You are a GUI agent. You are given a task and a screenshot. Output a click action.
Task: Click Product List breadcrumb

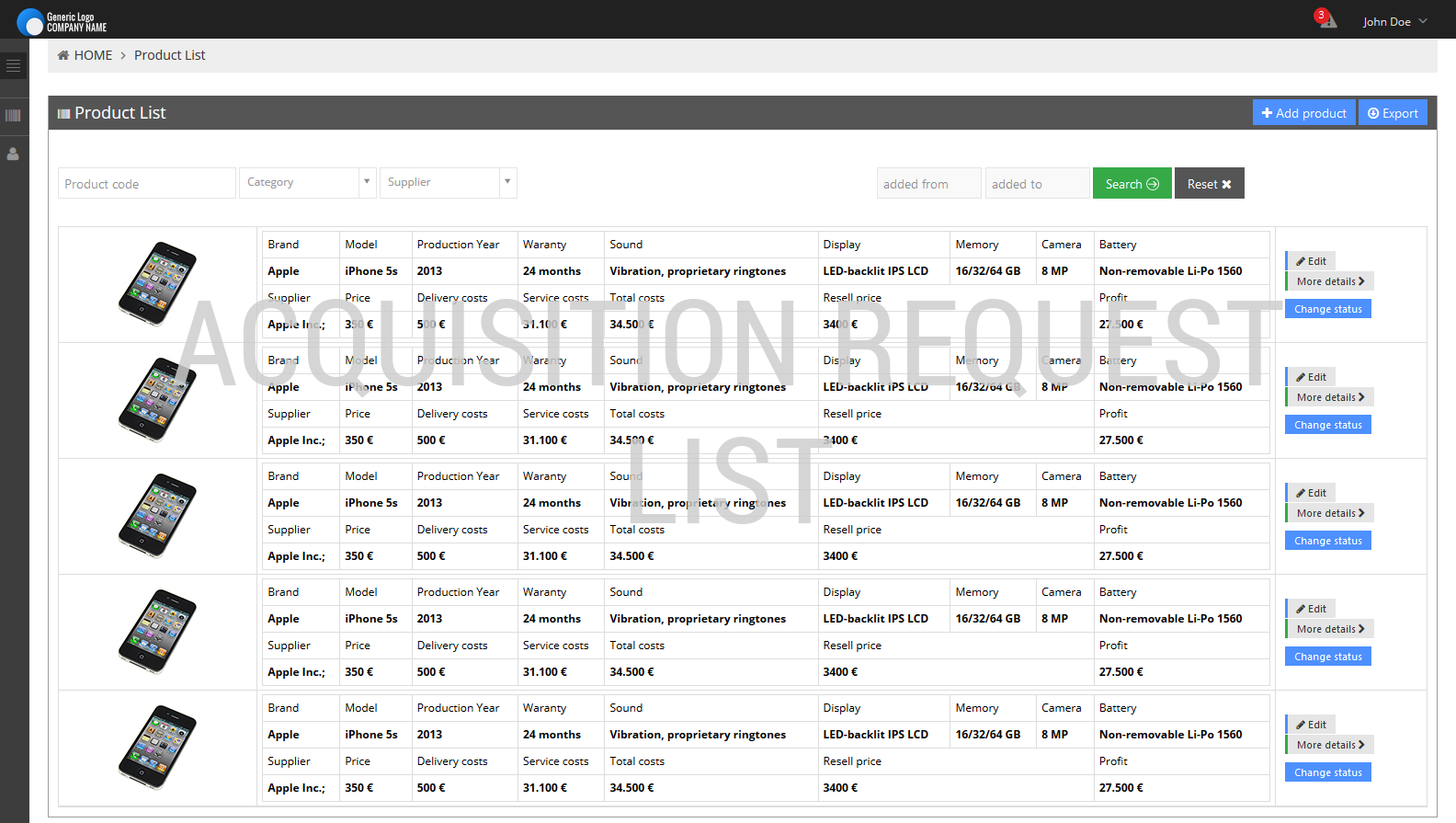(170, 55)
